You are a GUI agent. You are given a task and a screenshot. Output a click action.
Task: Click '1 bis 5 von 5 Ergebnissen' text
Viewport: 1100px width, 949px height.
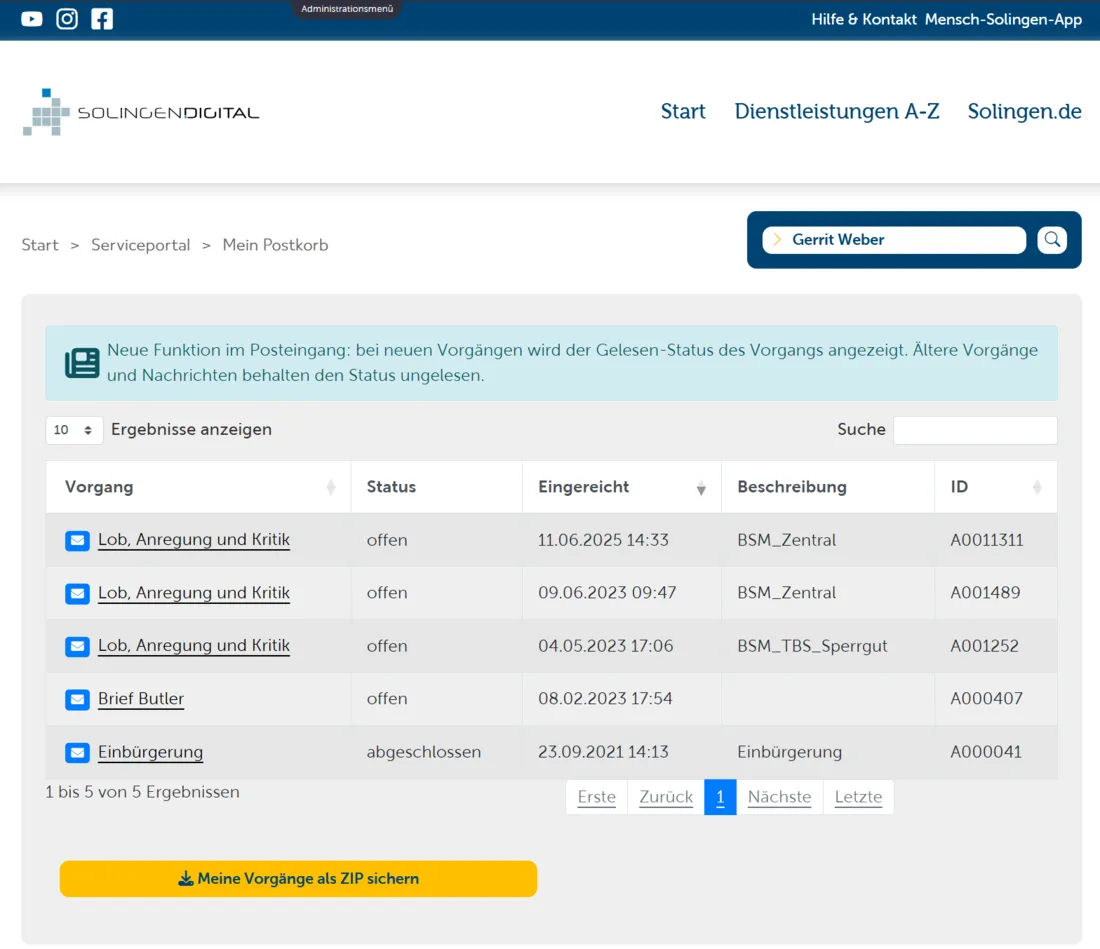pyautogui.click(x=142, y=792)
